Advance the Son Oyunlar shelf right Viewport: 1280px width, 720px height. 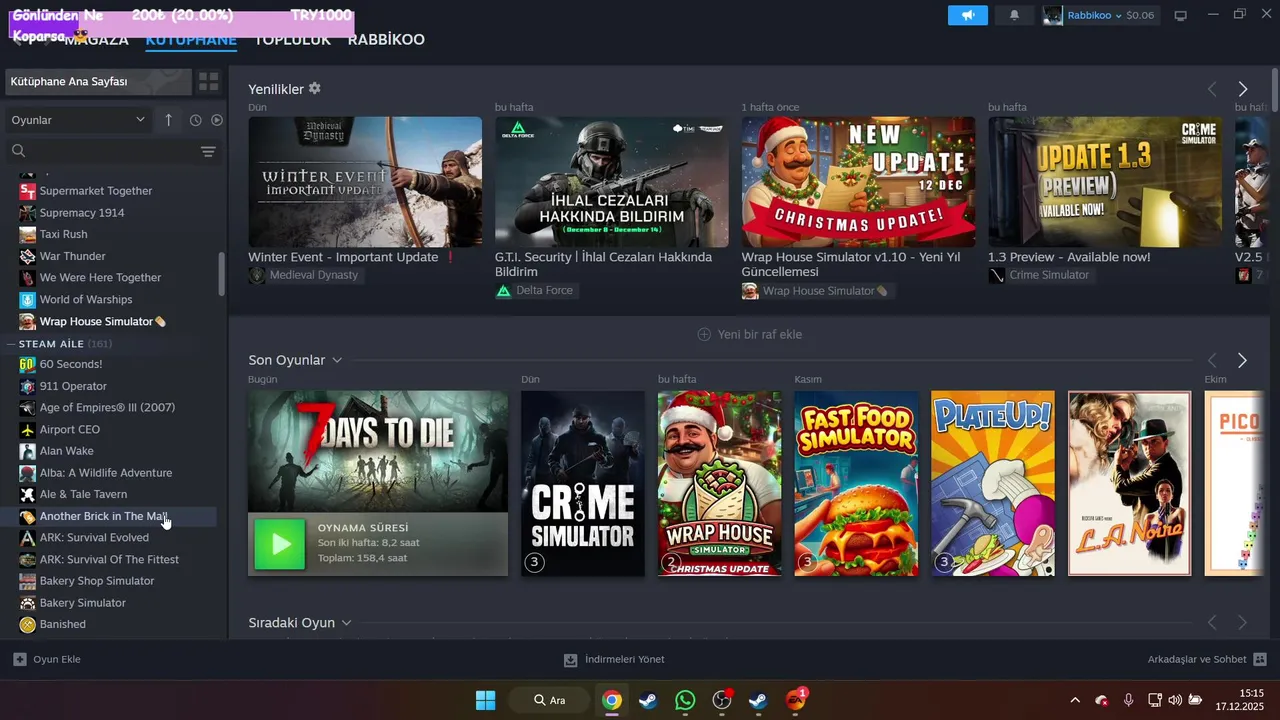[1243, 360]
